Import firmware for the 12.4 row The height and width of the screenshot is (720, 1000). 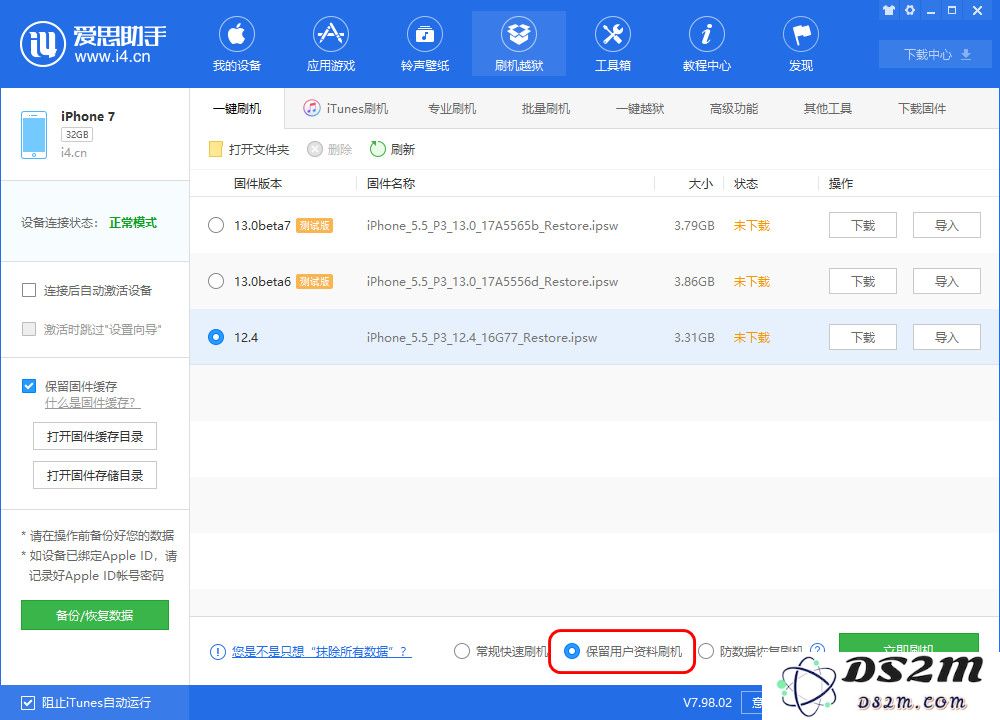(946, 337)
